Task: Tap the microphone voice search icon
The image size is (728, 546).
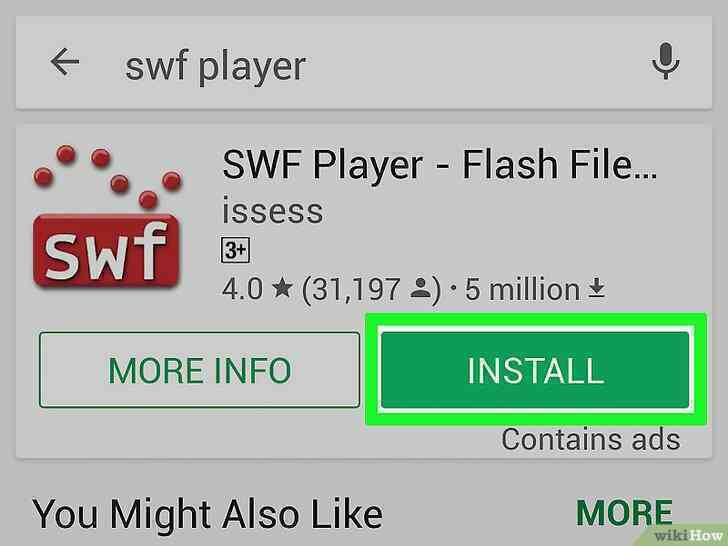Action: tap(665, 61)
